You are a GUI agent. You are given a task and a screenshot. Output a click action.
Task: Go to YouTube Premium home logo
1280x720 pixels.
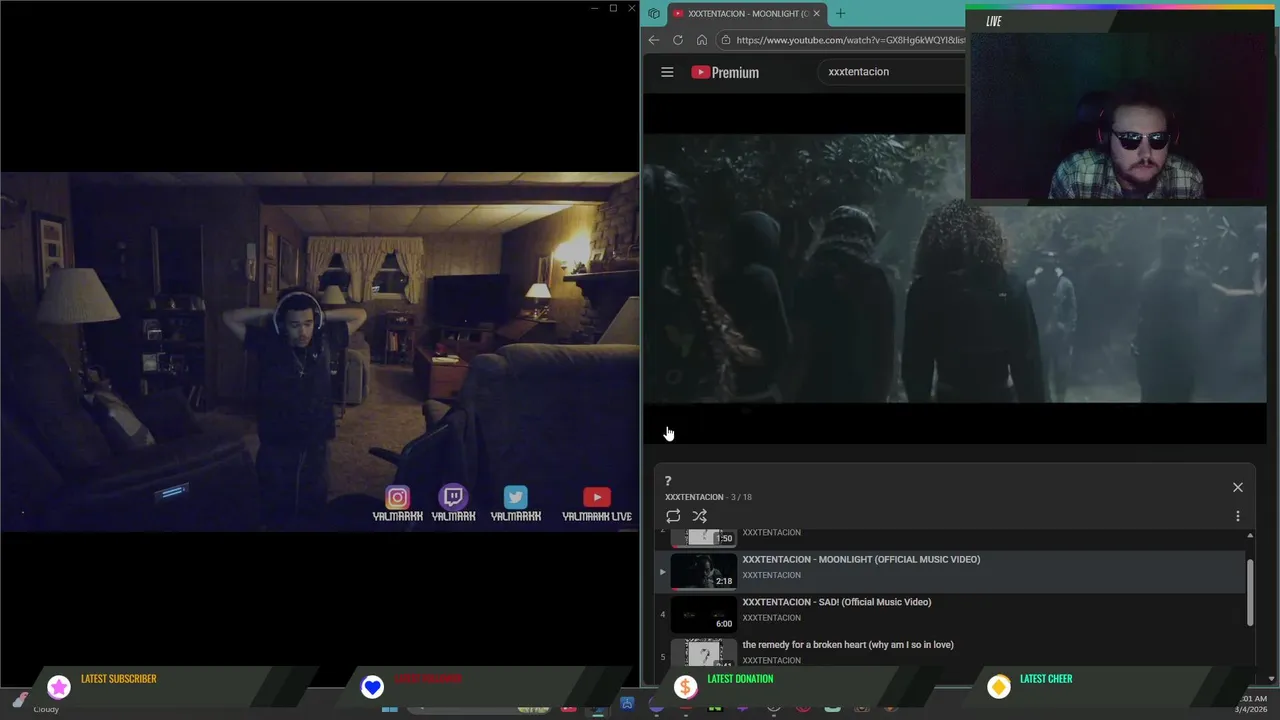tap(725, 72)
